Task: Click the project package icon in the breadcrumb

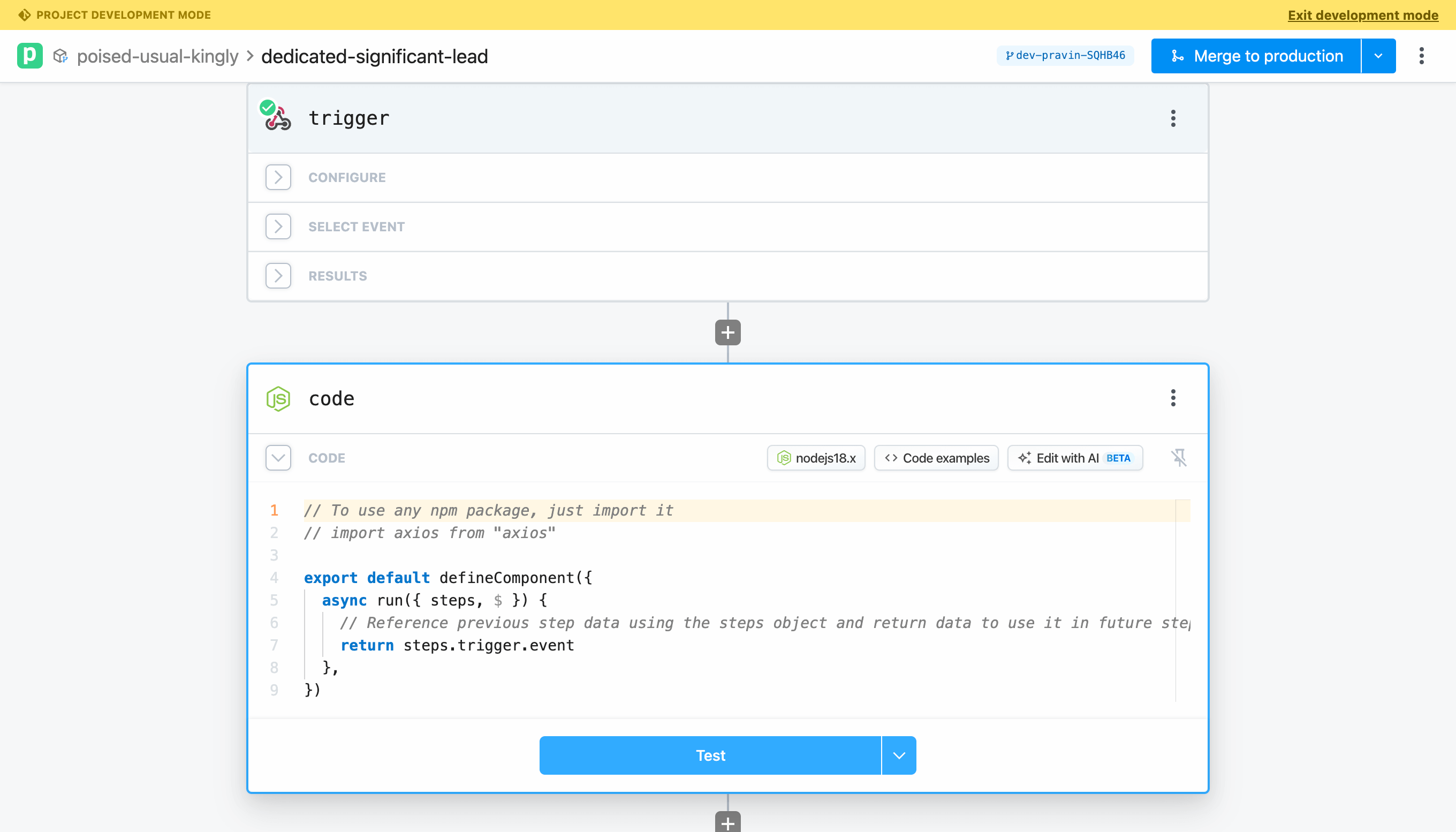Action: point(61,56)
